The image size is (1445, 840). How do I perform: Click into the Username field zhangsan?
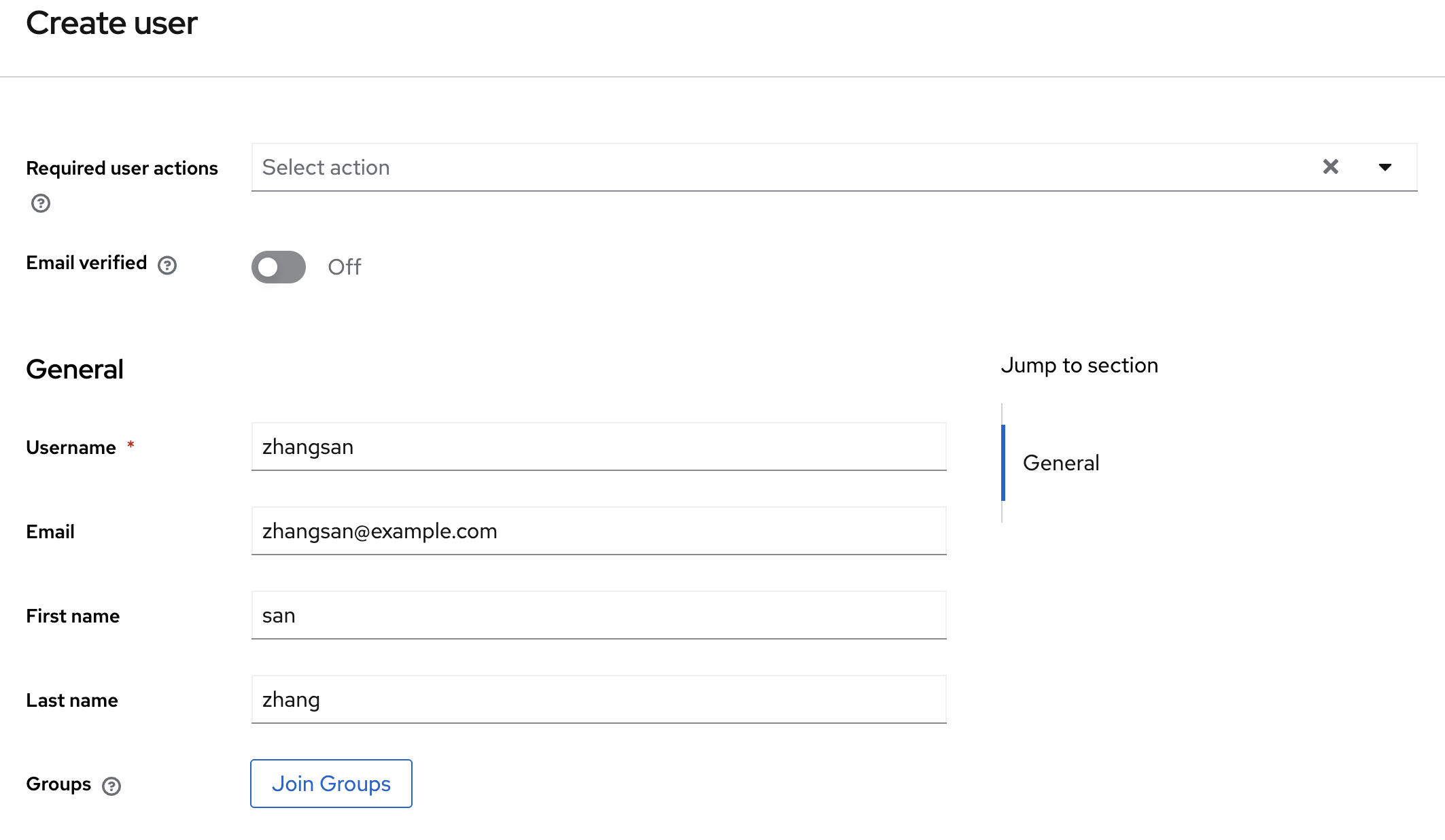point(598,447)
